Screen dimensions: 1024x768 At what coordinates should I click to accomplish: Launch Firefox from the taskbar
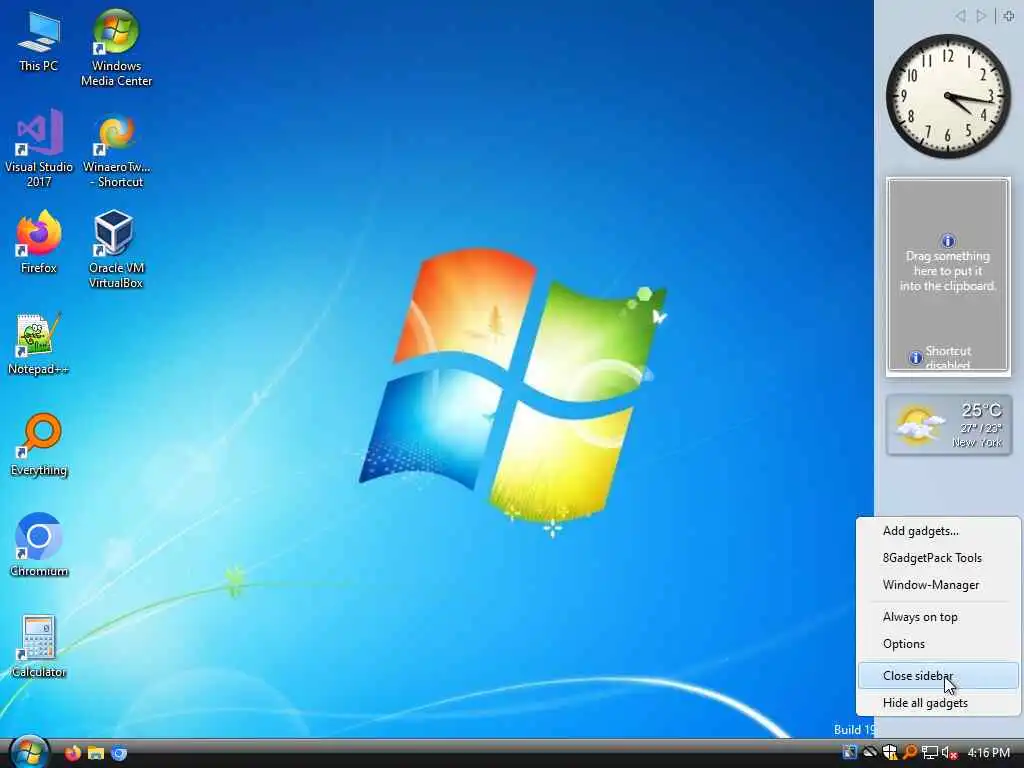(x=72, y=753)
